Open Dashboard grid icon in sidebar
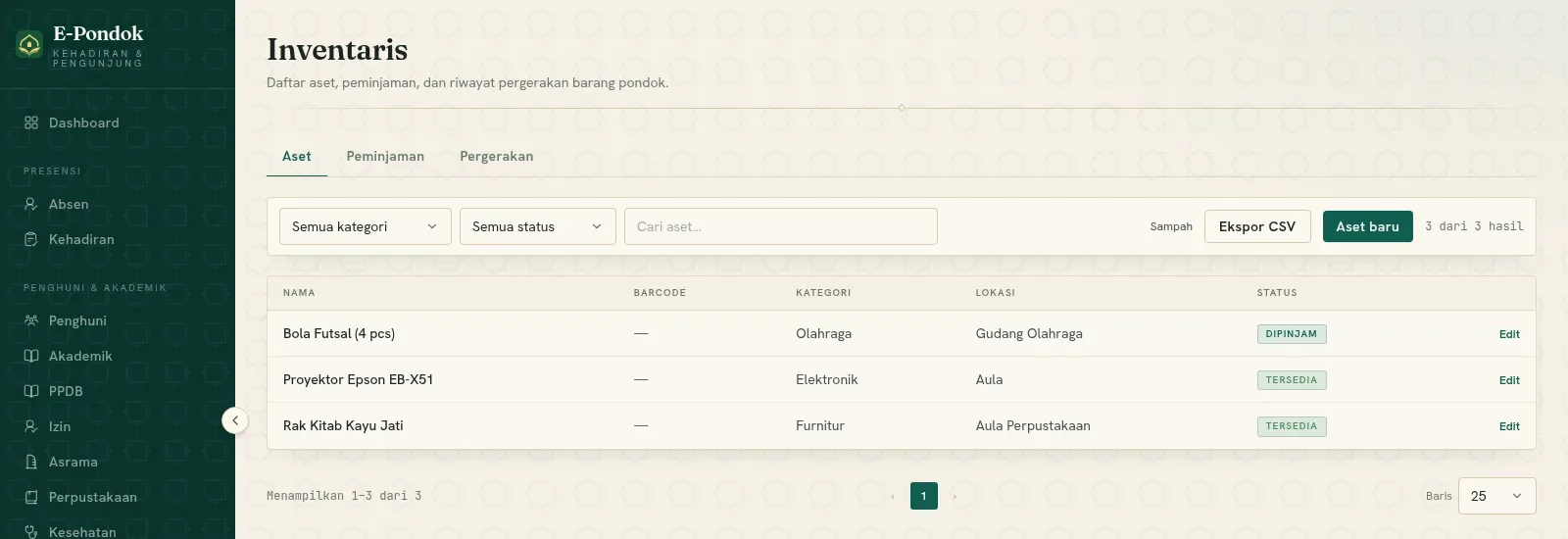 point(31,122)
